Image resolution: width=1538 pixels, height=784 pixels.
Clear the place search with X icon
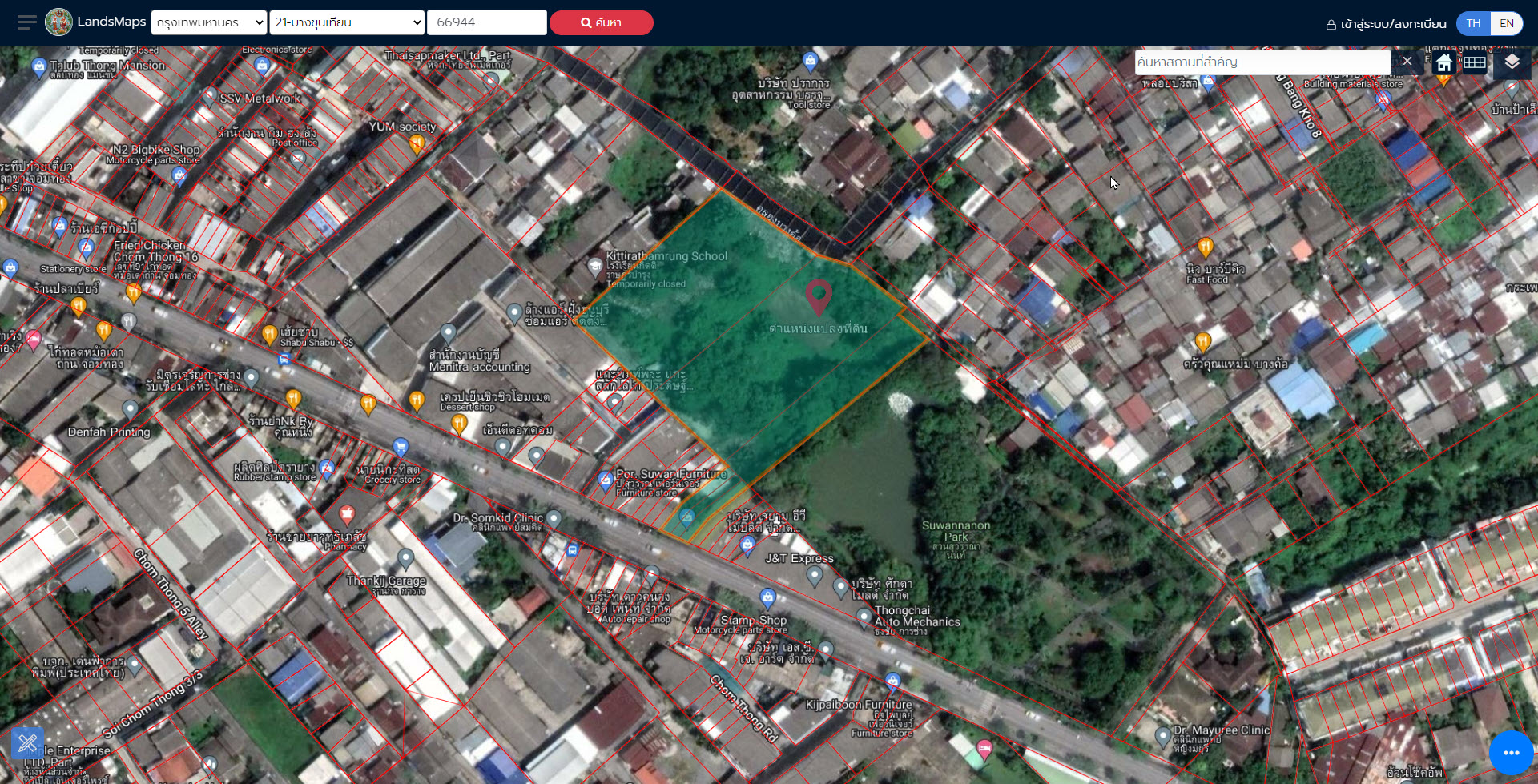tap(1407, 62)
